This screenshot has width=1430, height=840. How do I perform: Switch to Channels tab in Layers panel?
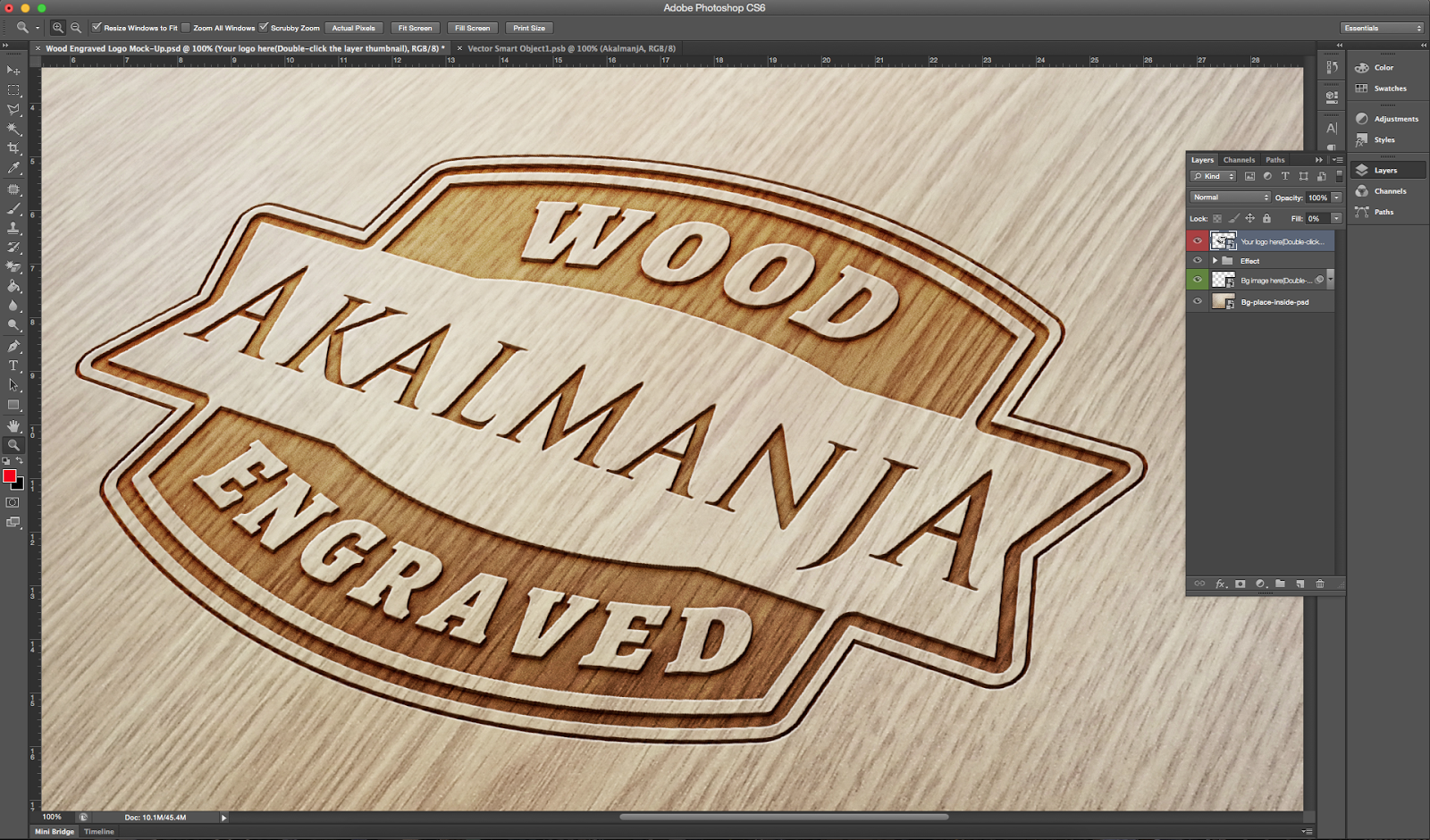click(x=1239, y=160)
